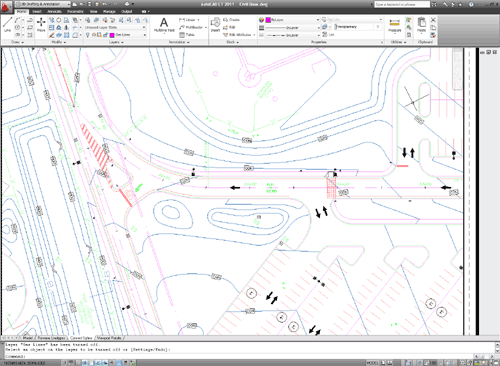500x366 pixels.
Task: Select the Line drawing tool
Action: (x=7, y=24)
